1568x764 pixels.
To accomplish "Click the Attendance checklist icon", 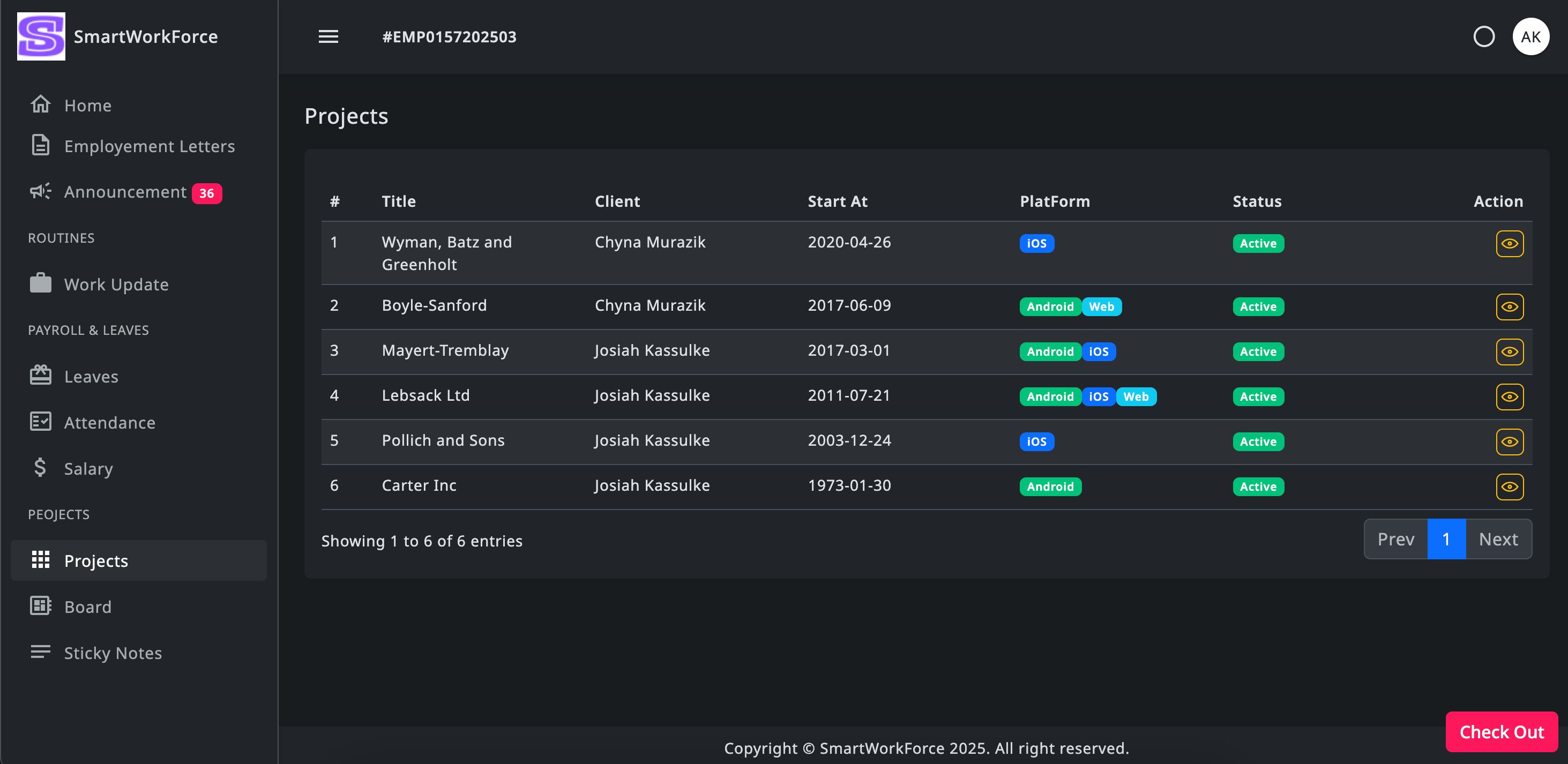I will 40,421.
